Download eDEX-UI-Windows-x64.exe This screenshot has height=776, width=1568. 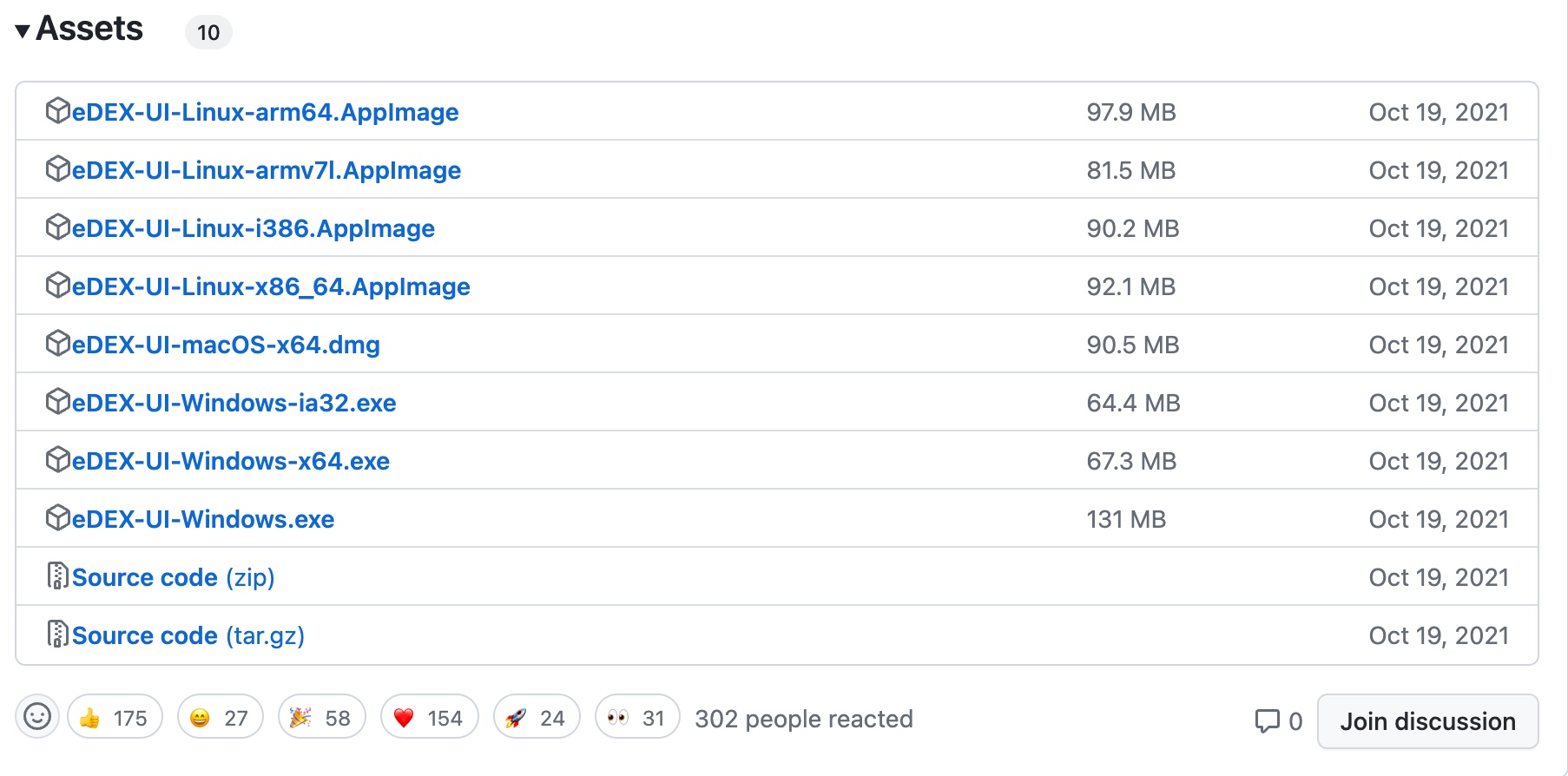coord(231,461)
